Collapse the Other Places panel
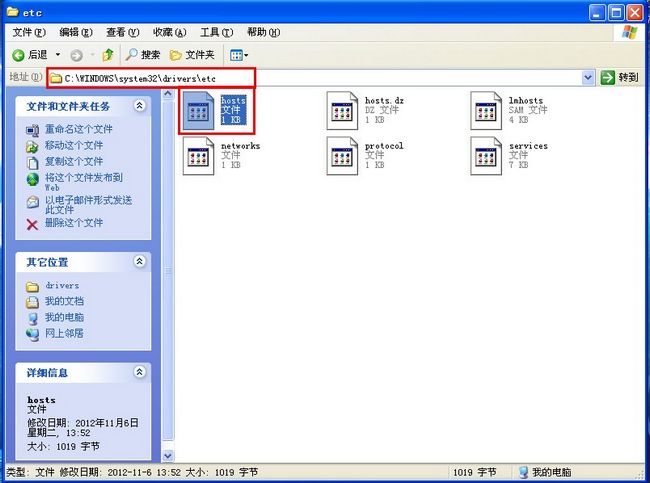The image size is (650, 483). tap(139, 261)
